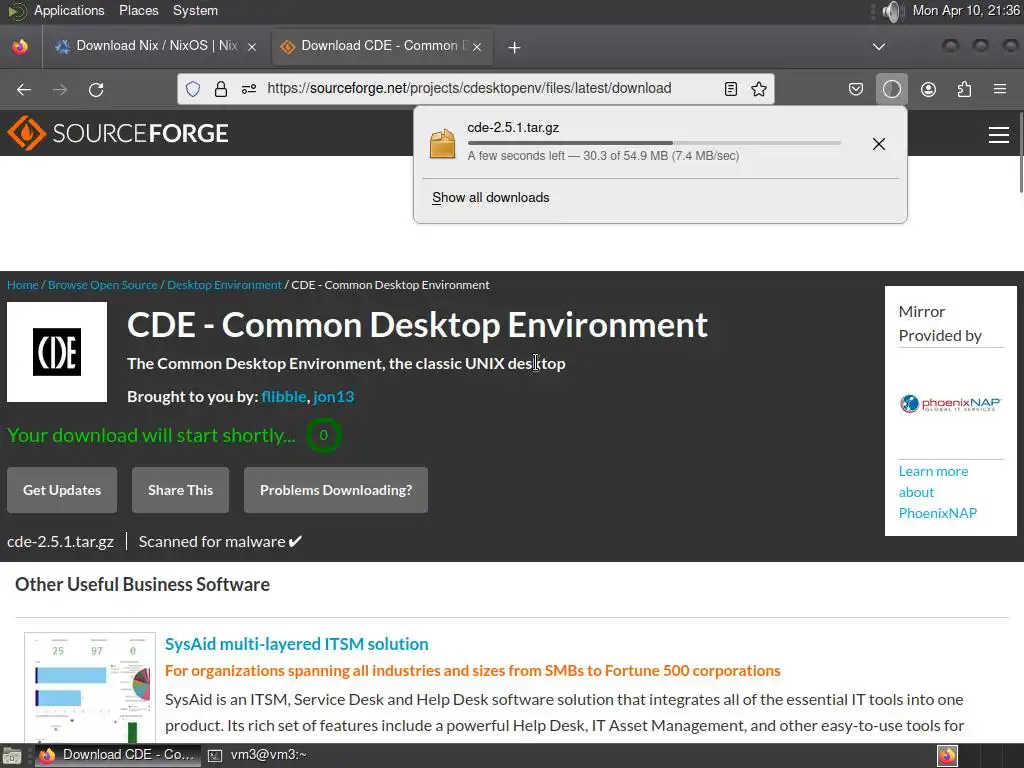Open a new browser tab
This screenshot has height=768, width=1024.
514,47
